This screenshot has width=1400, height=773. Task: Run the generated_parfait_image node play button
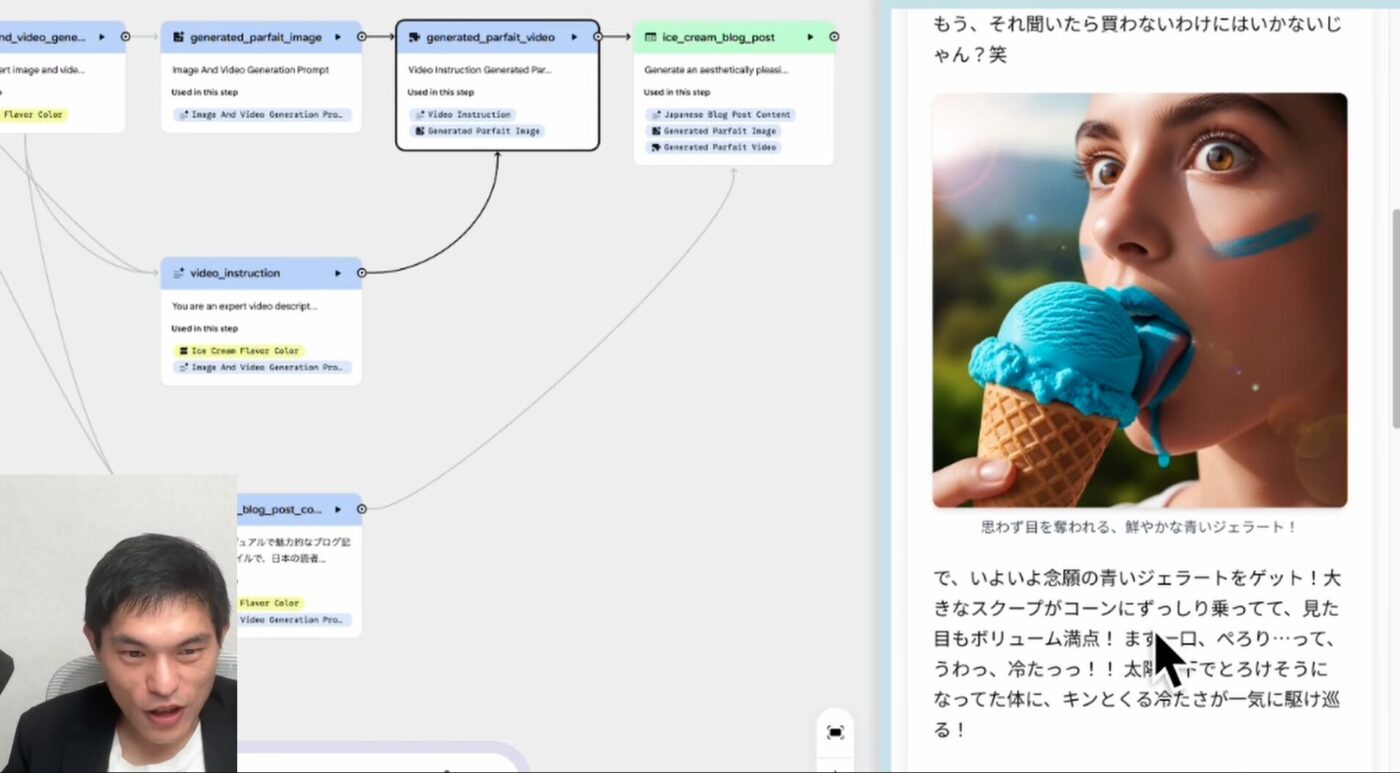coord(338,37)
